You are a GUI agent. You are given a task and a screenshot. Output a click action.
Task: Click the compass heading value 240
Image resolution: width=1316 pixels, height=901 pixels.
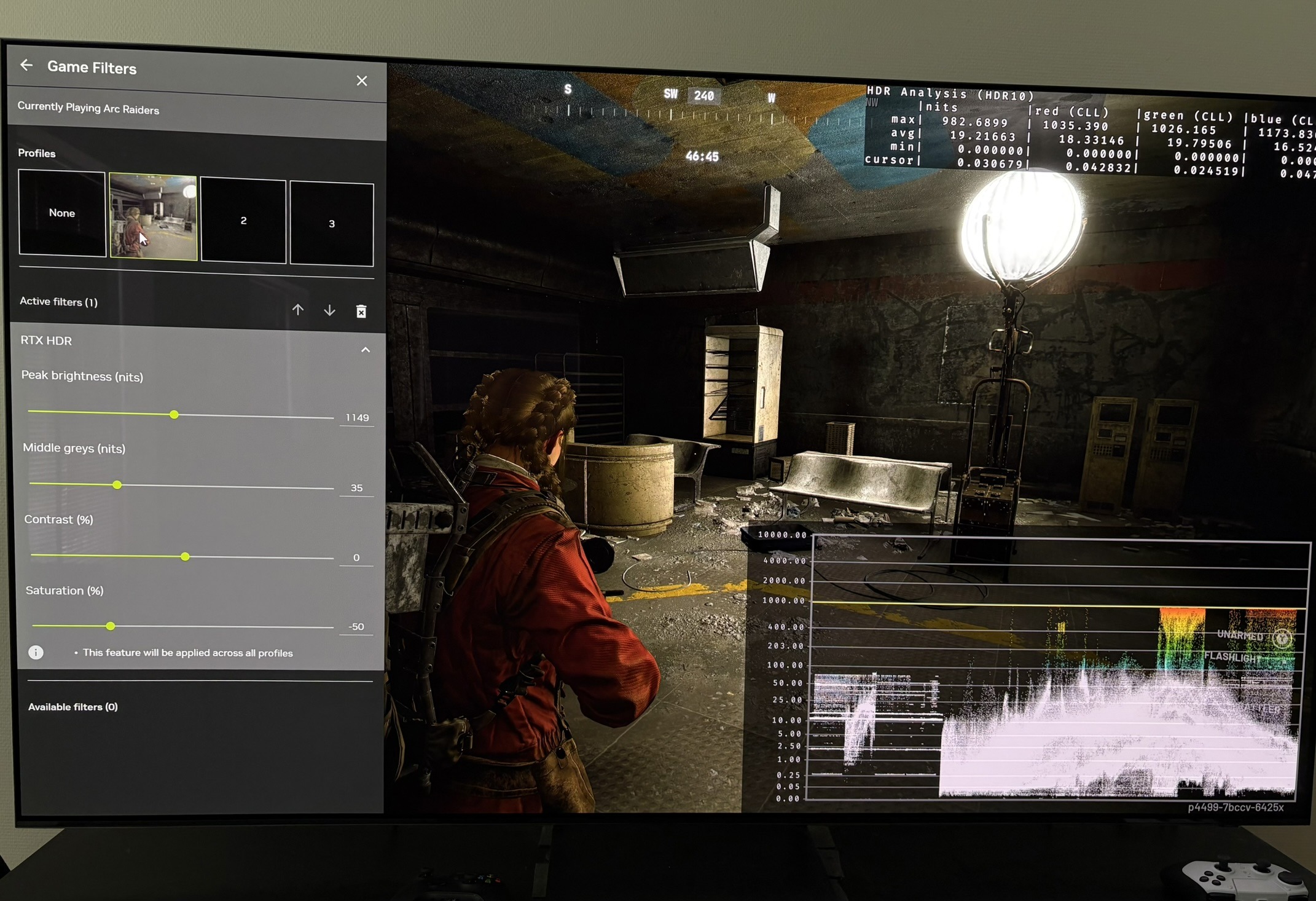point(704,96)
